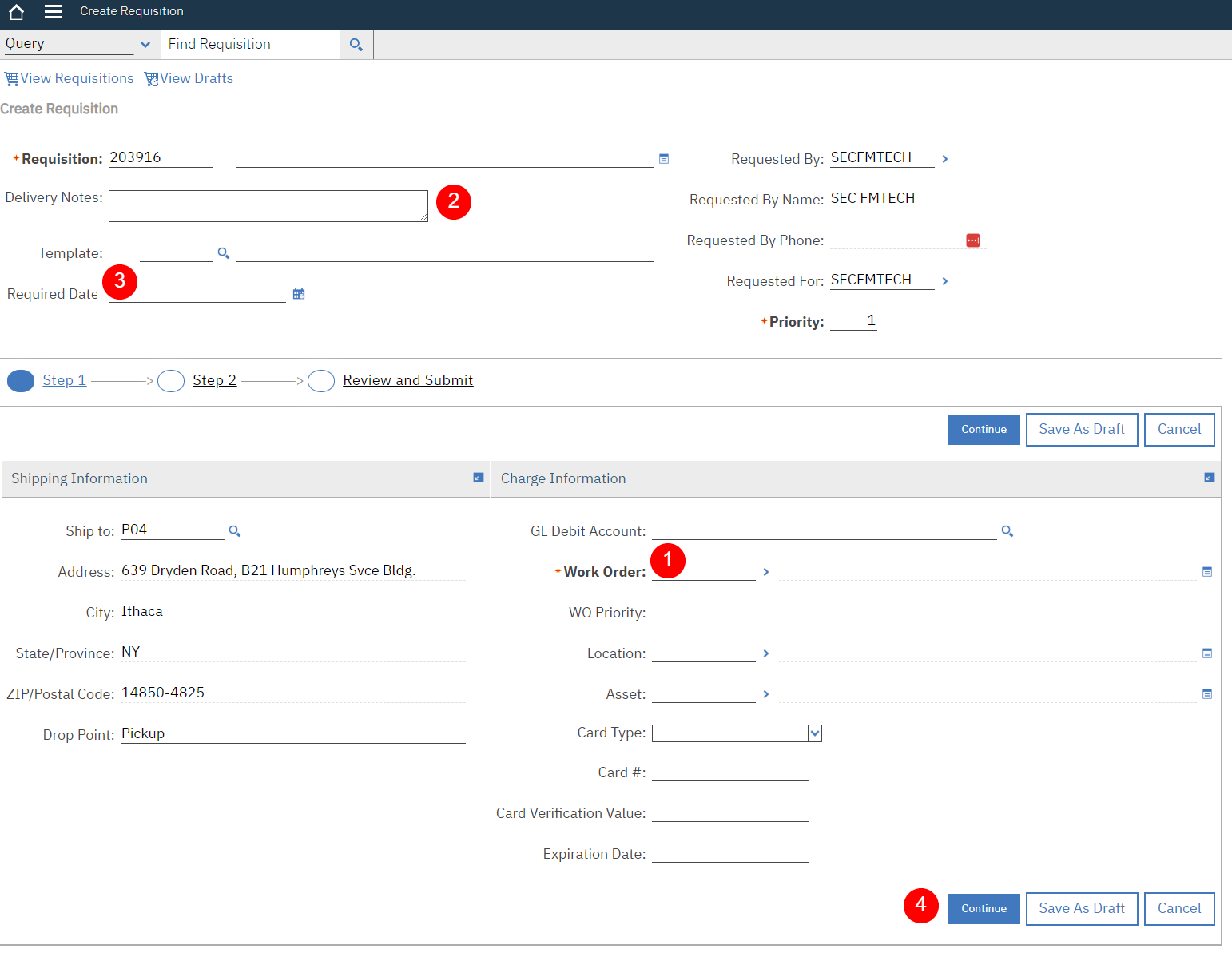This screenshot has width=1232, height=953.
Task: Open the Requested For detail chevron
Action: coord(945,281)
